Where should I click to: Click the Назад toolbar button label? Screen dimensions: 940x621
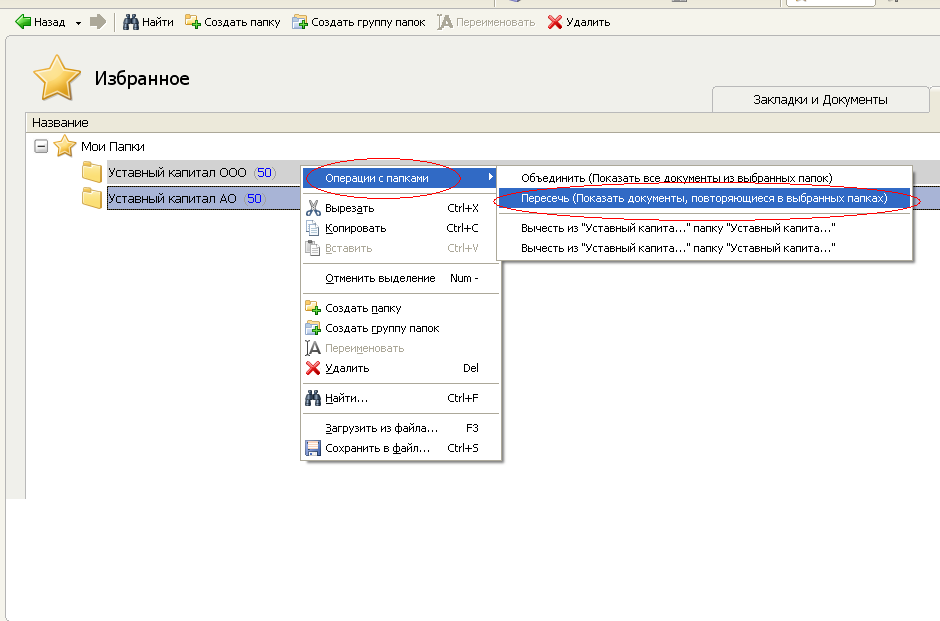[x=50, y=22]
